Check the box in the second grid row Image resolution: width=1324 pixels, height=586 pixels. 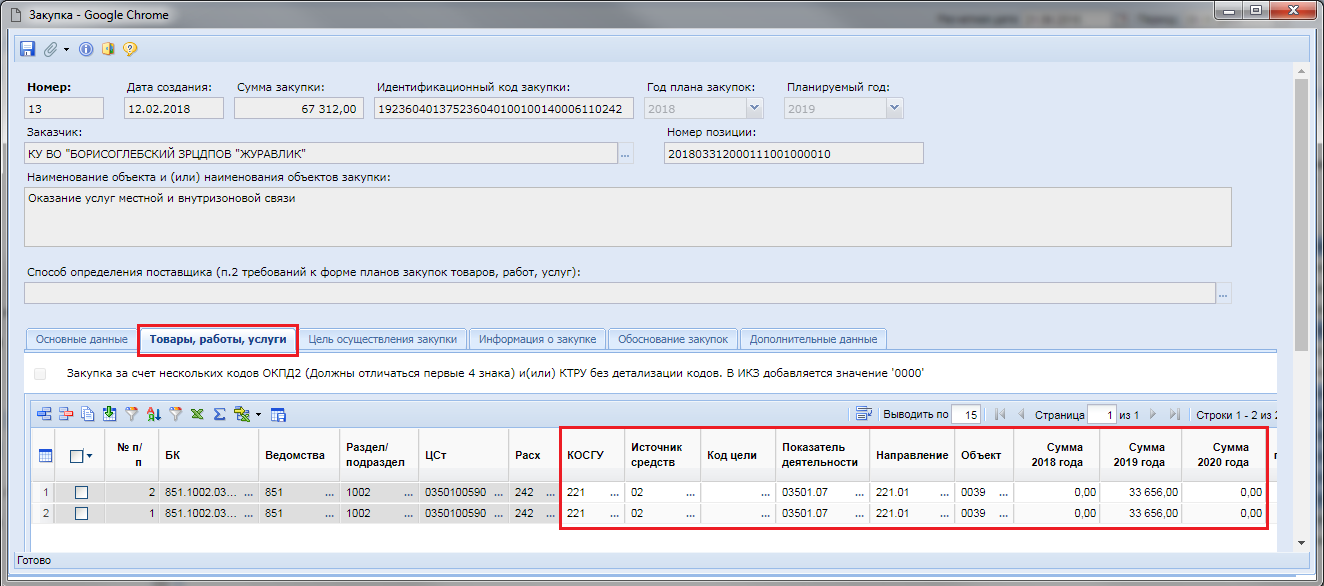[82, 513]
